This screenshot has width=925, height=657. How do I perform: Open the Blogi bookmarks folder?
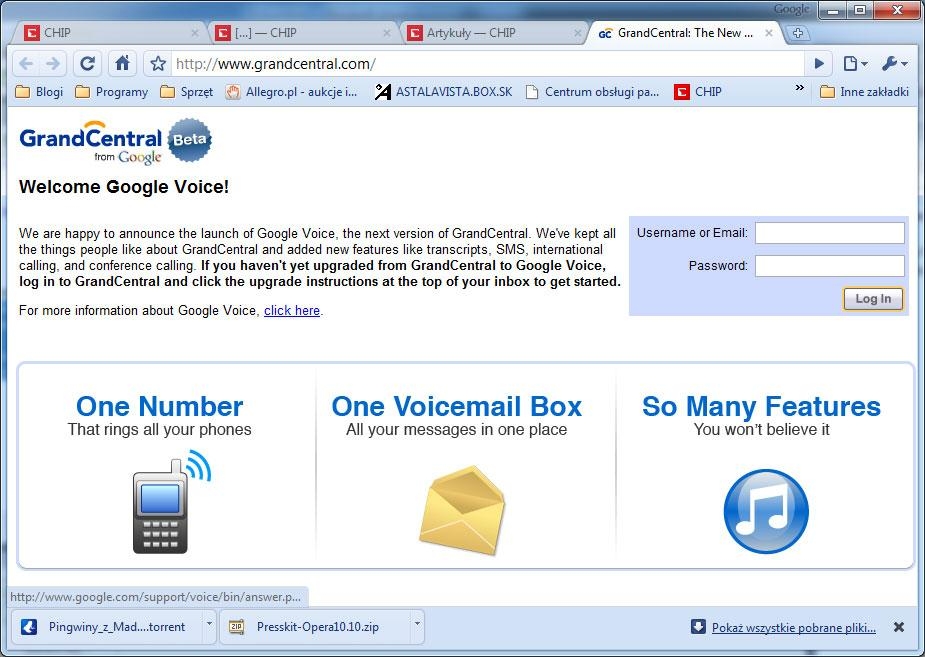39,92
